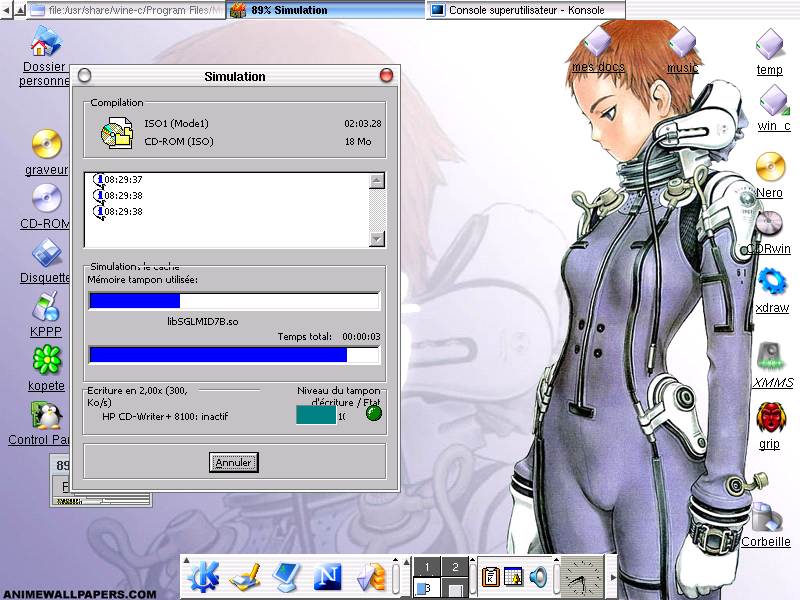Click the up arrow next to mail icon
The height and width of the screenshot is (600, 800).
point(395,560)
